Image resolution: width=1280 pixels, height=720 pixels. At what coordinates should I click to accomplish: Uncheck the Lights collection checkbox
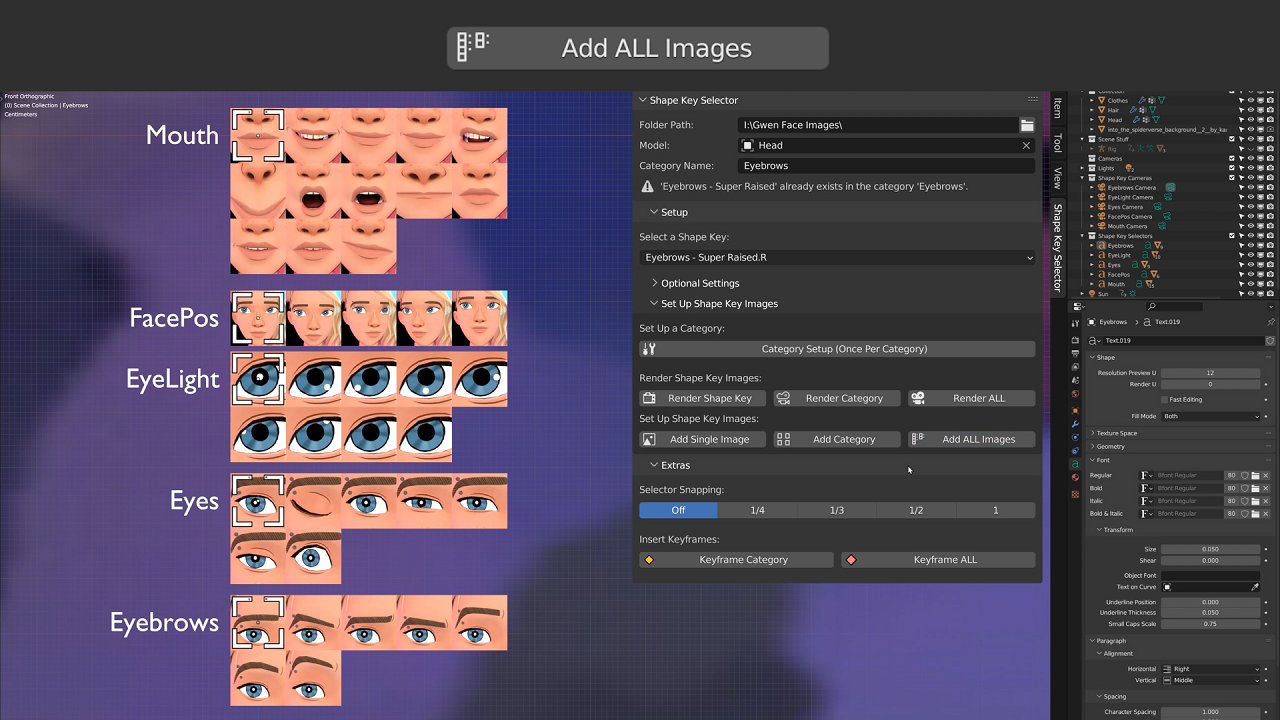(1232, 168)
